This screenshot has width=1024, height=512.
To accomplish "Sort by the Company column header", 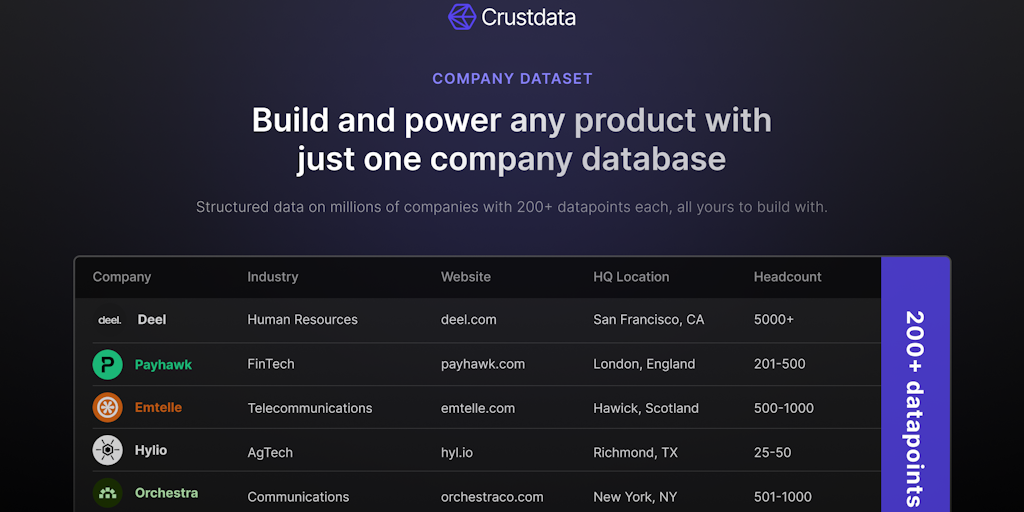I will (x=122, y=277).
